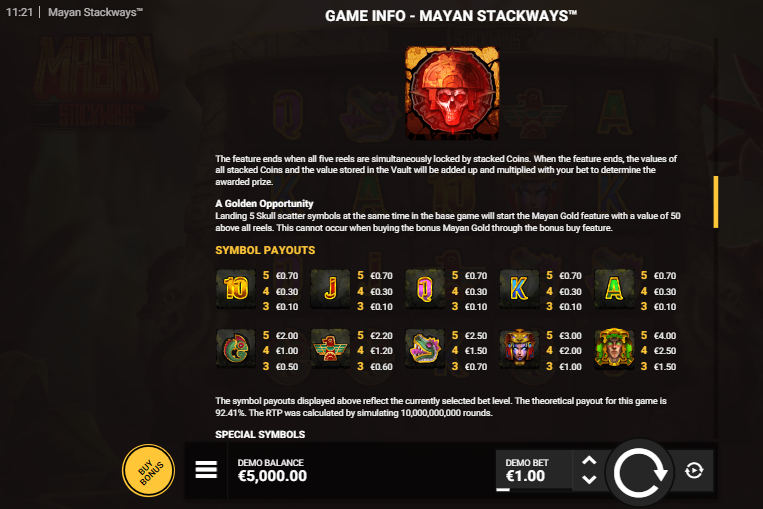Increase the demo bet with the up chevron

pyautogui.click(x=589, y=461)
